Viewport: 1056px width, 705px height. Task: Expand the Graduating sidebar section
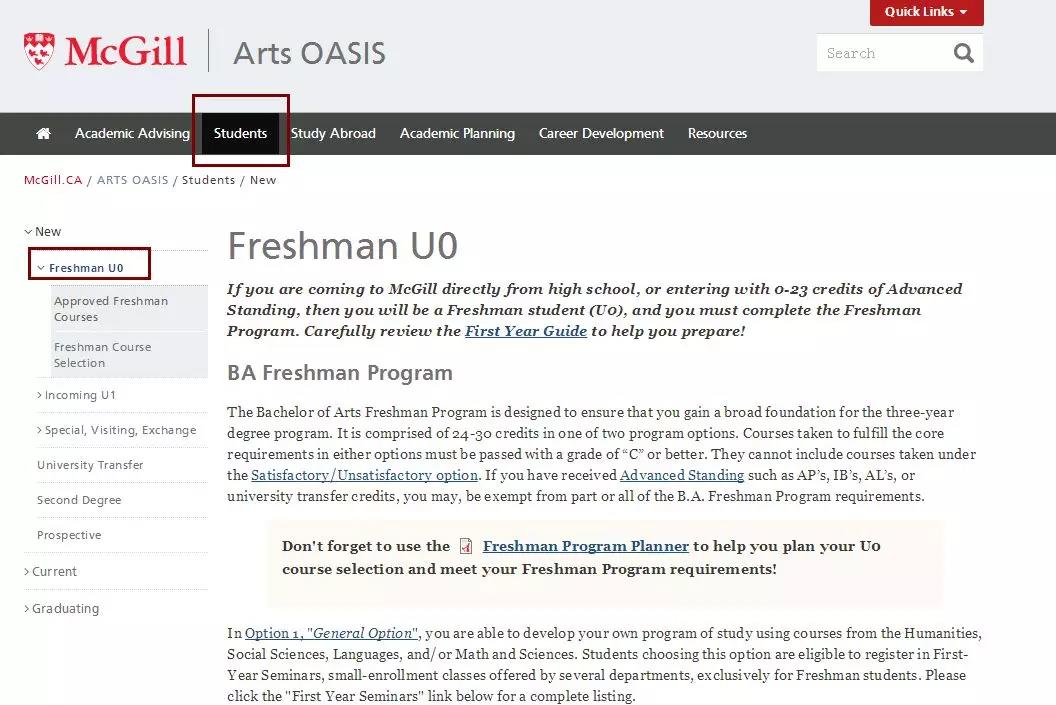click(x=27, y=609)
